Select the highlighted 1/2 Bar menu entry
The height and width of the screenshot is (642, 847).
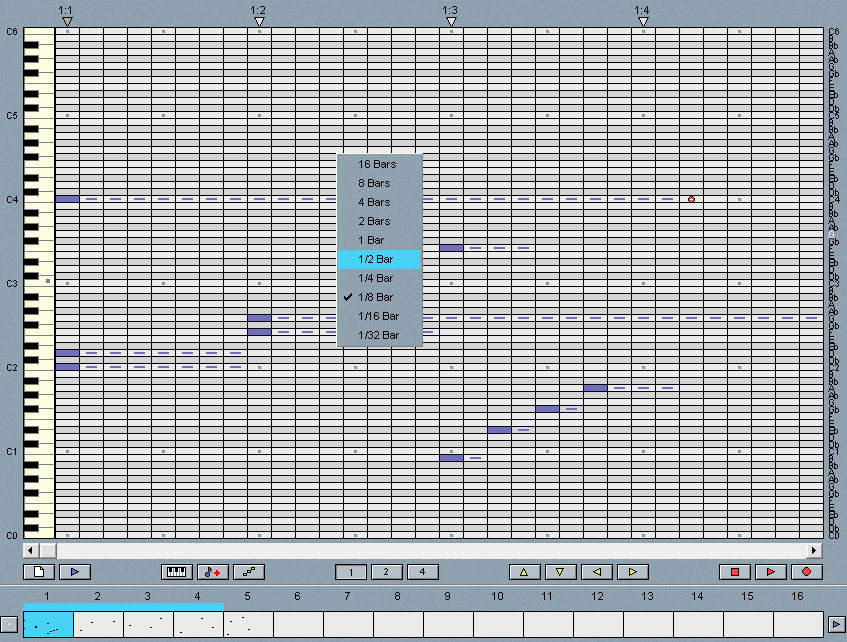pos(375,259)
